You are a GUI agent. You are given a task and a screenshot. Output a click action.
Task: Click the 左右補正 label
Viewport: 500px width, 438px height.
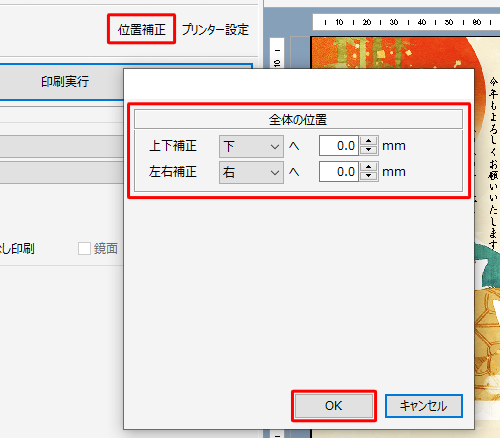[173, 172]
